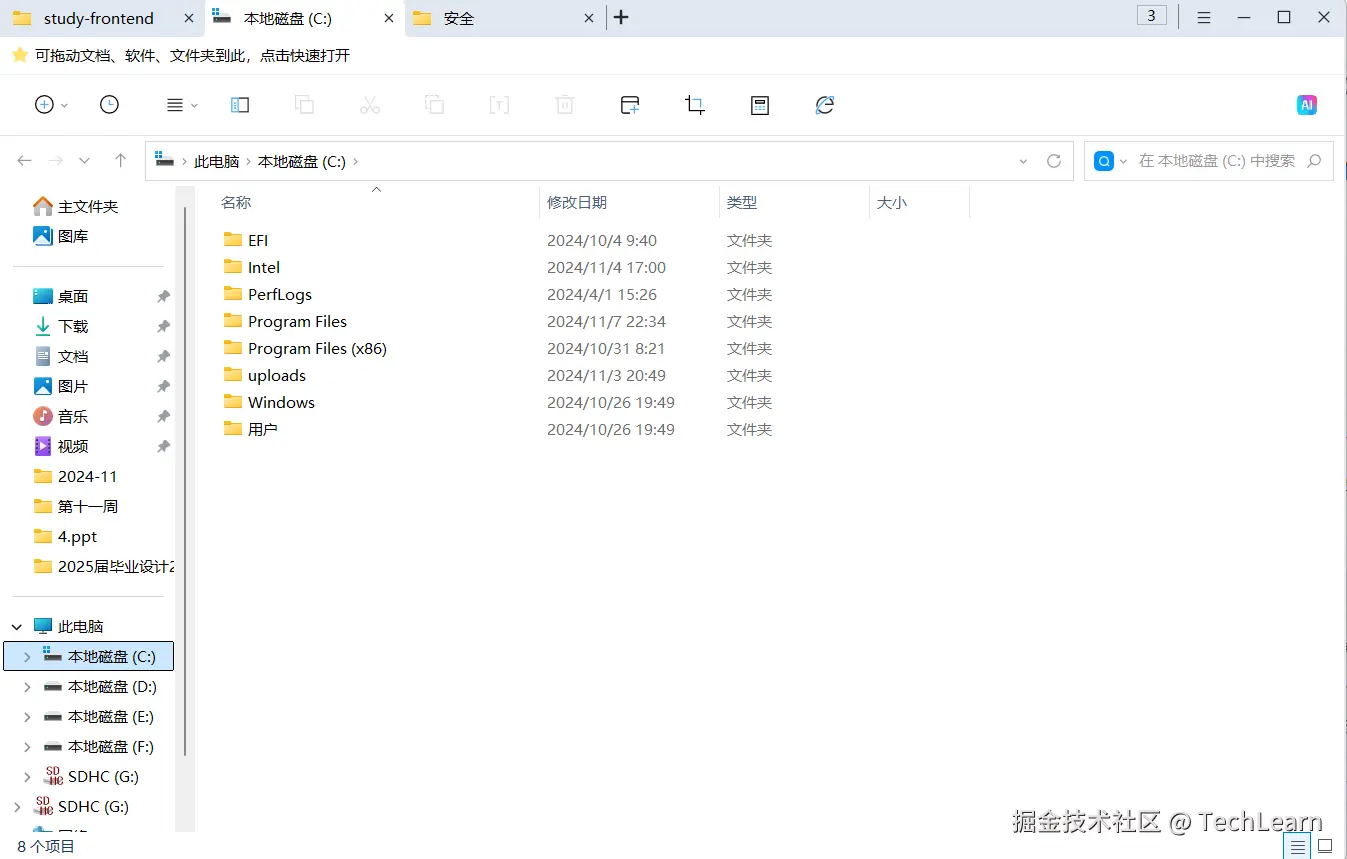This screenshot has width=1347, height=859.
Task: Switch to details view in status bar
Action: pos(1297,846)
